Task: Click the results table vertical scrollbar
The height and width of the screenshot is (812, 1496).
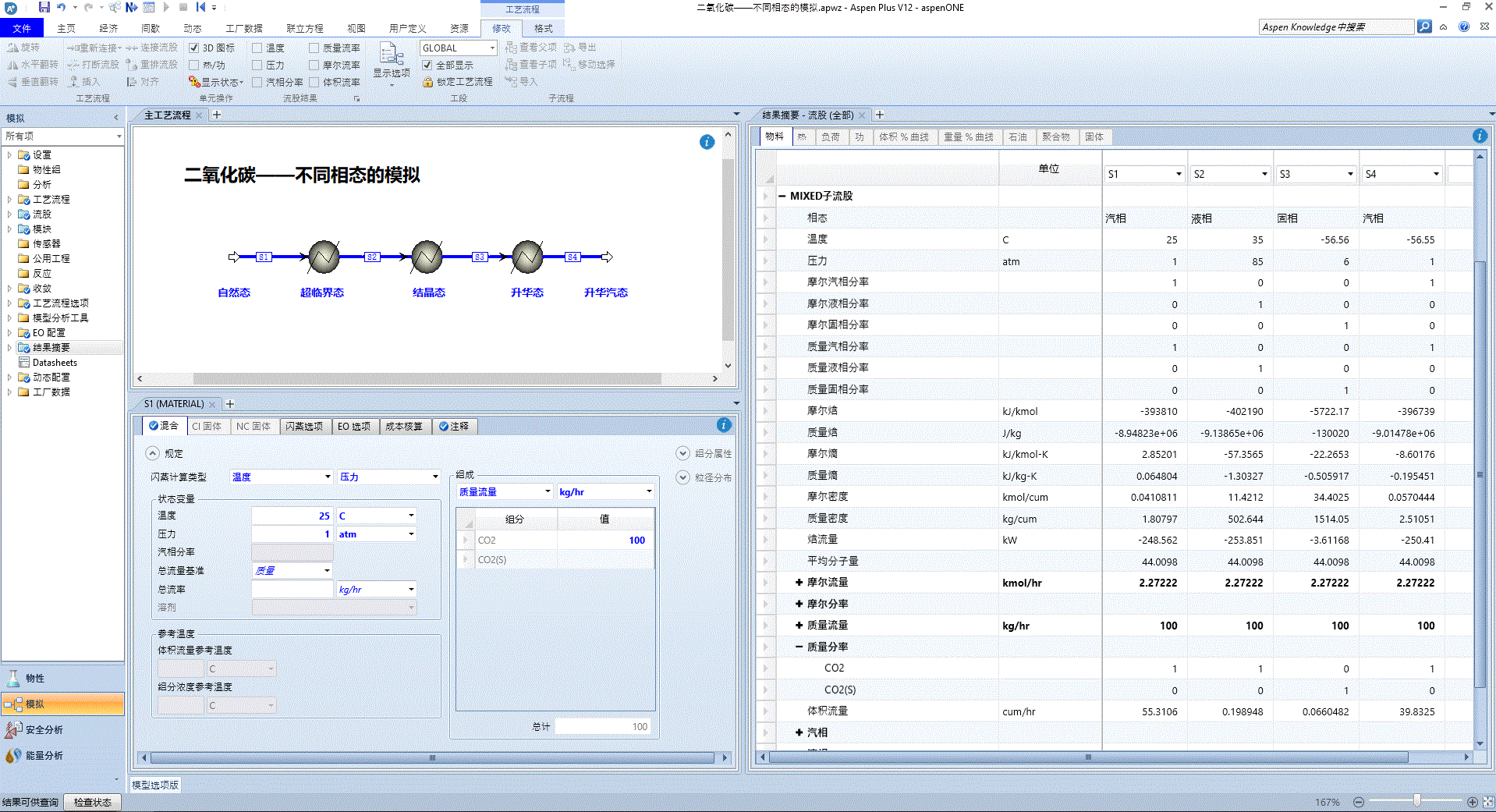Action: point(1480,474)
